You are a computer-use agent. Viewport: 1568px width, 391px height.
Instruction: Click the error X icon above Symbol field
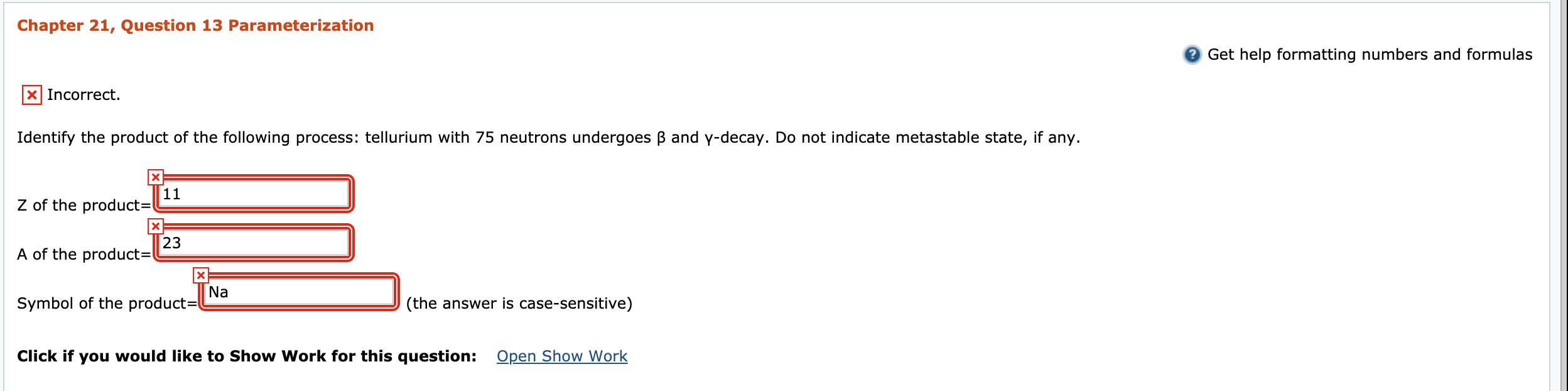[x=201, y=275]
